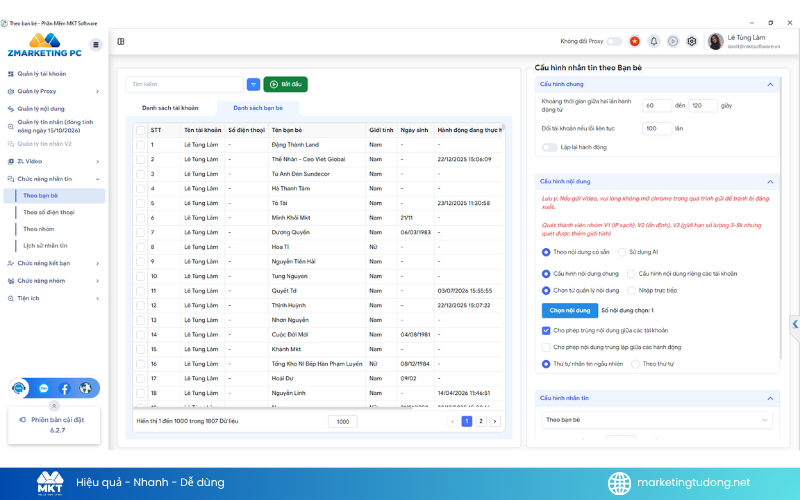Click the globe website icon in sidebar
The image size is (800, 500).
point(85,389)
